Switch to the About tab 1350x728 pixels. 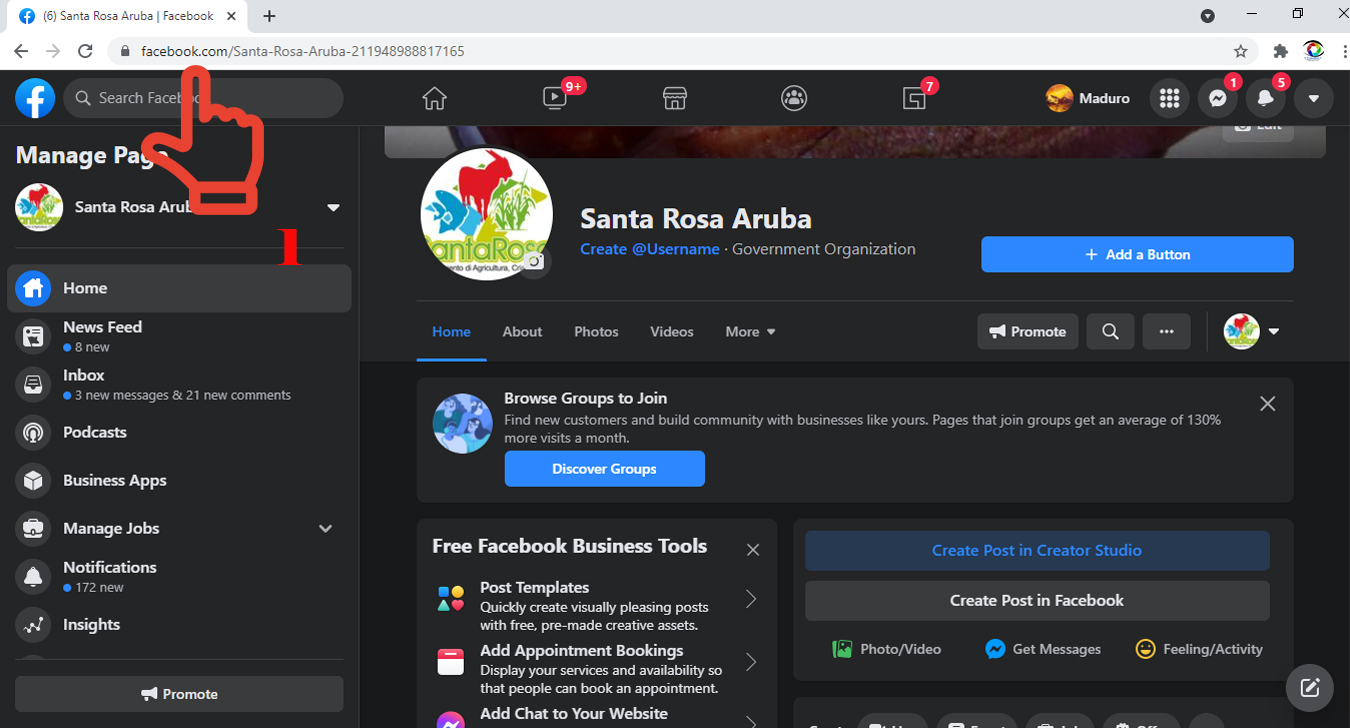pos(522,331)
